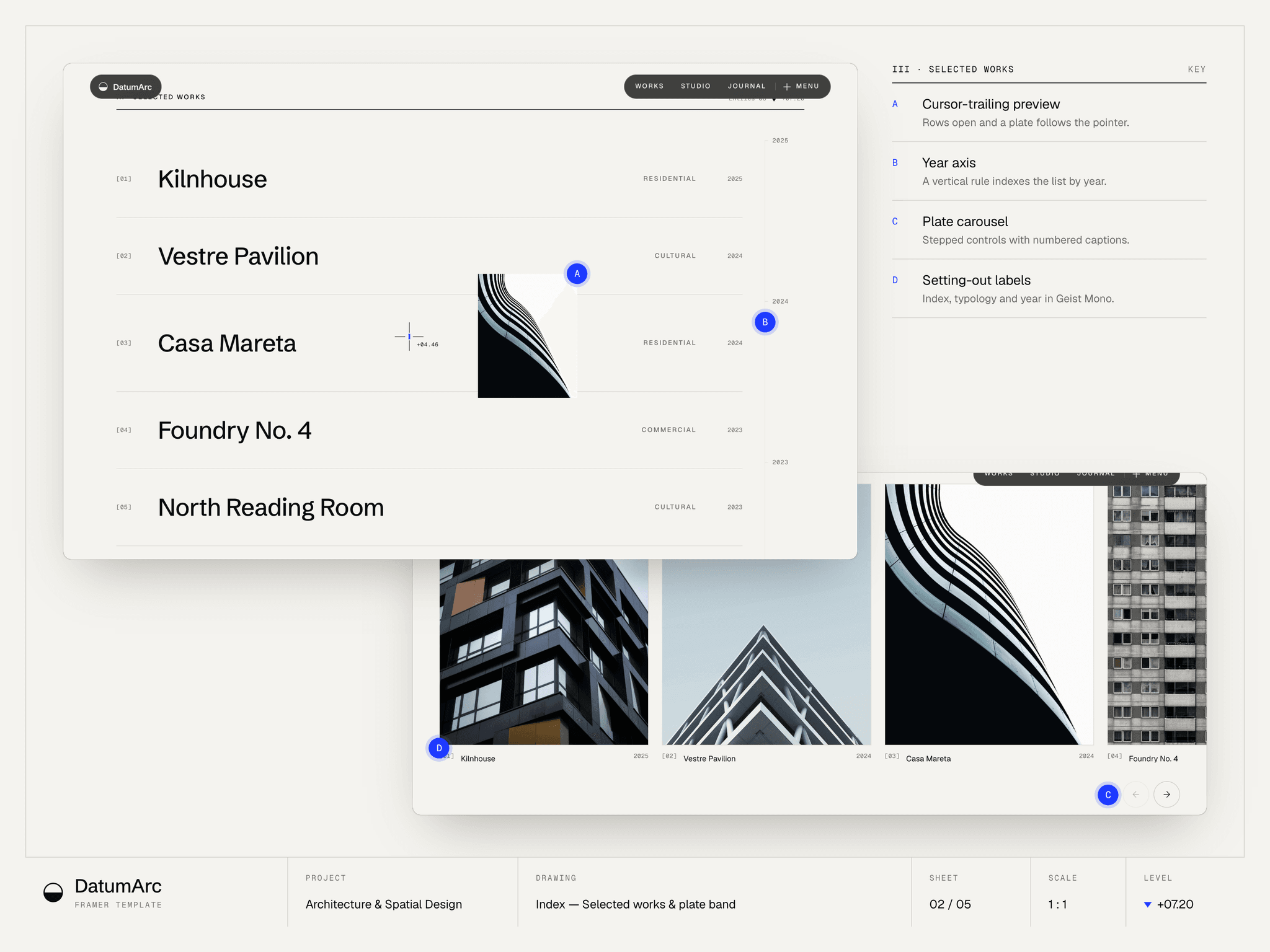This screenshot has width=1270, height=952.
Task: Click annotation marker A on preview plate
Action: pyautogui.click(x=577, y=273)
